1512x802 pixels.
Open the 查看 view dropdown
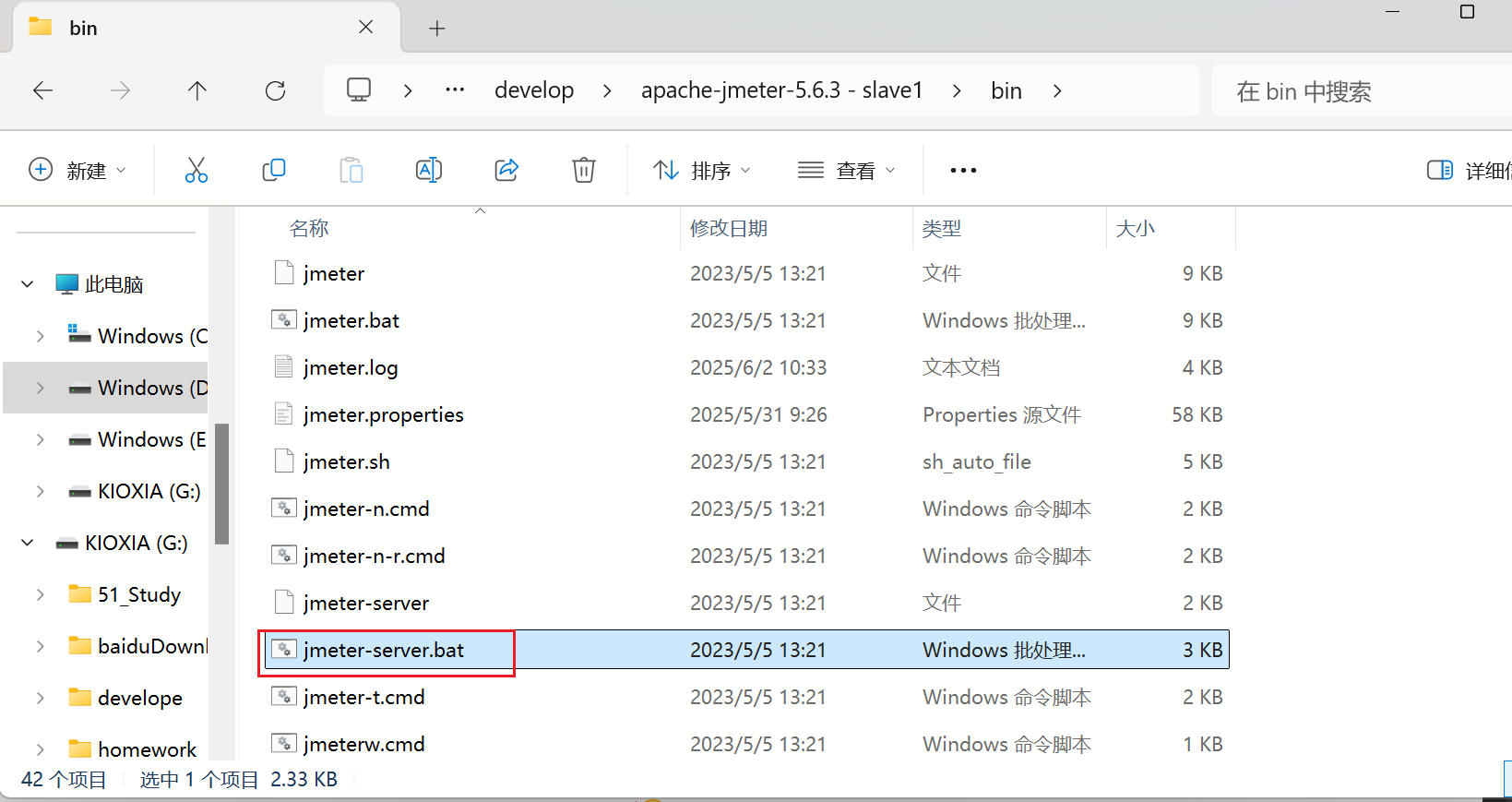(x=847, y=170)
